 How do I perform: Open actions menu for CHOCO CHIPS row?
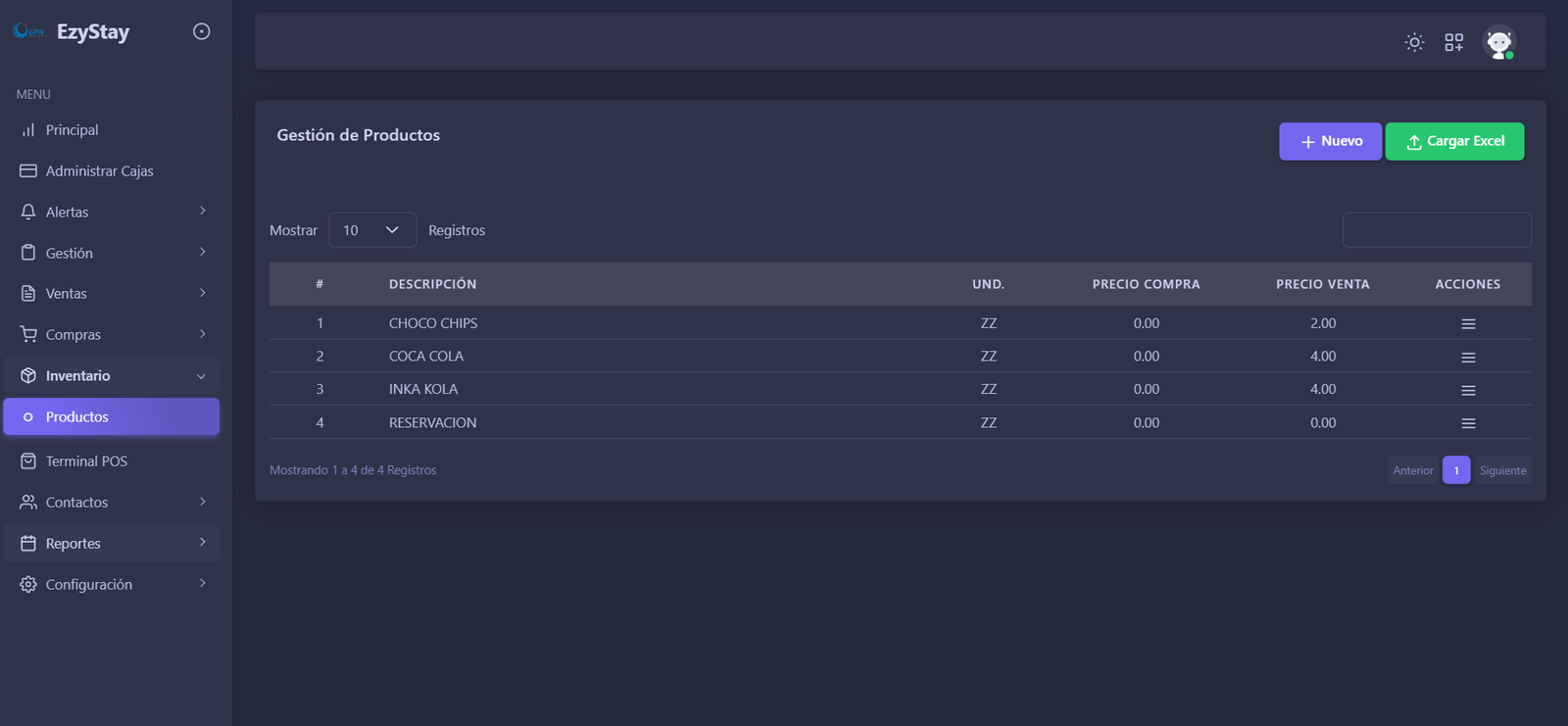coord(1468,324)
